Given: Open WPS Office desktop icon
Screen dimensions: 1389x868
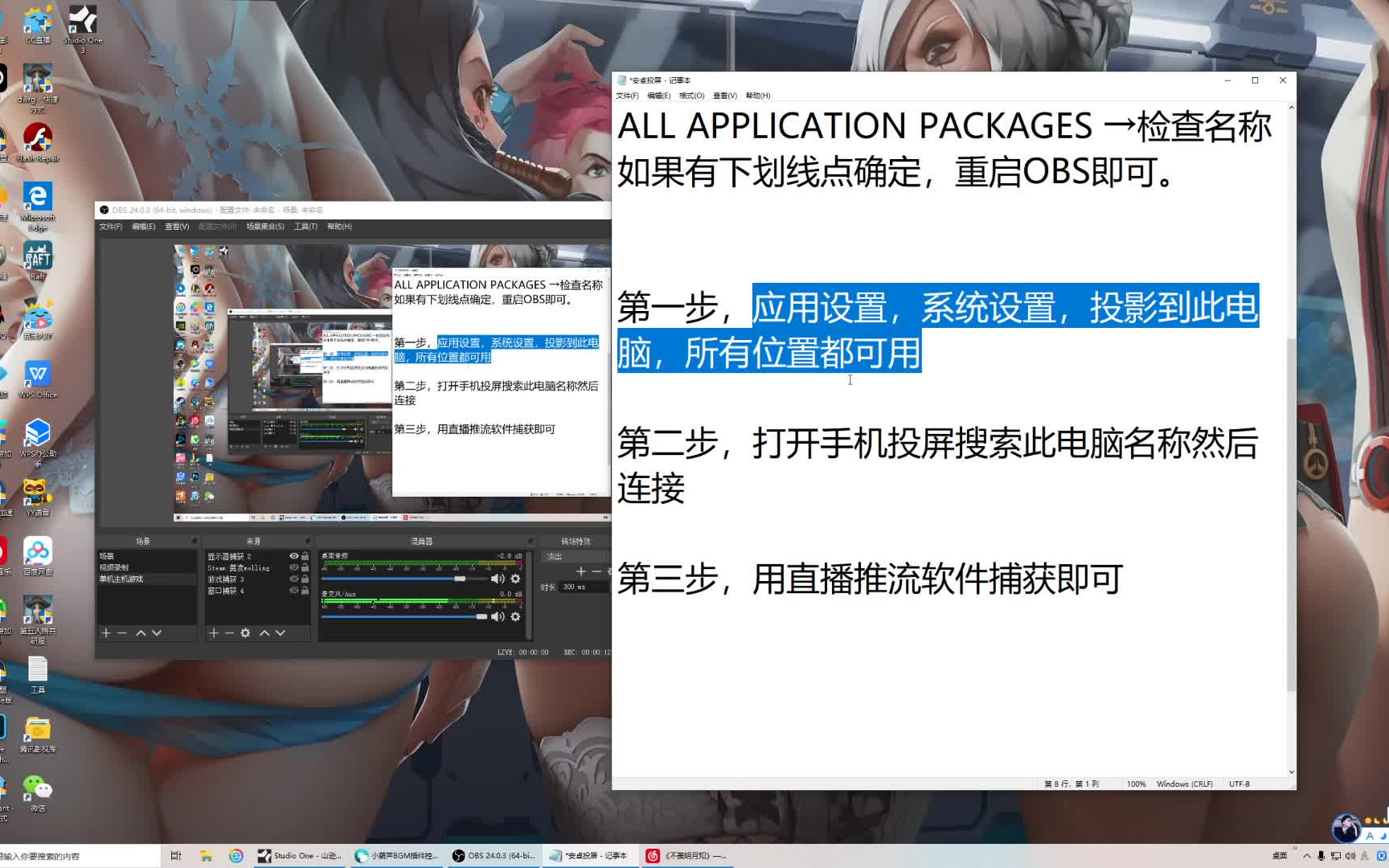Looking at the screenshot, I should pos(38,379).
